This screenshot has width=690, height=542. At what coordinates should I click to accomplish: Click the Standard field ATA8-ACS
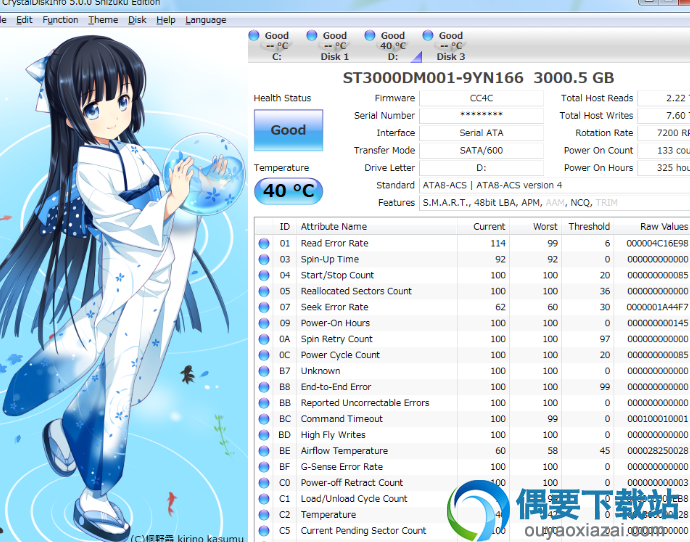554,185
